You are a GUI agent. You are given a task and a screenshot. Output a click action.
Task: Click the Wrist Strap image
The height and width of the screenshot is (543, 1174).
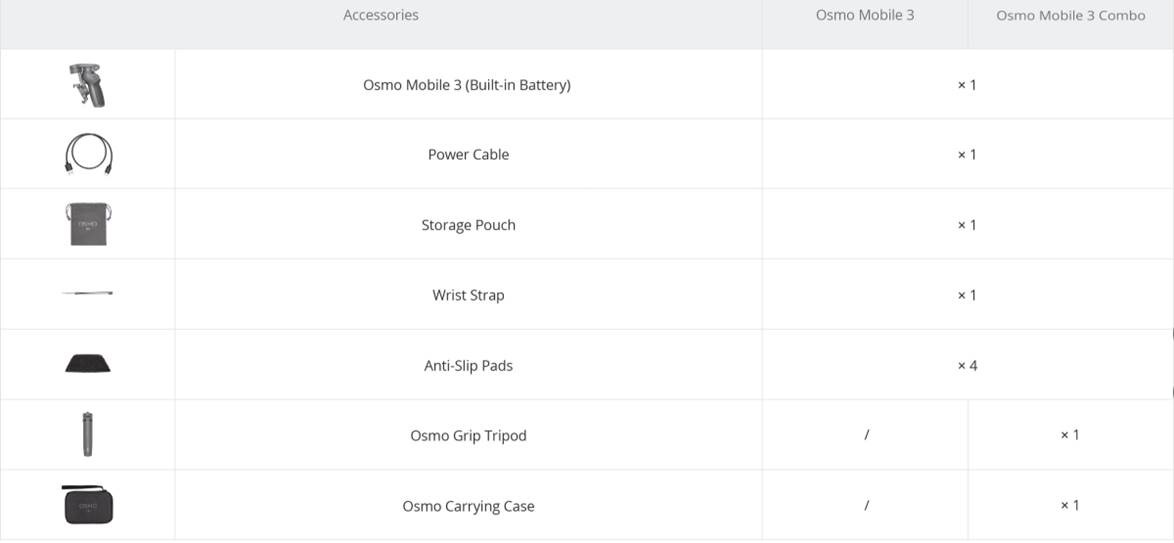pos(87,293)
